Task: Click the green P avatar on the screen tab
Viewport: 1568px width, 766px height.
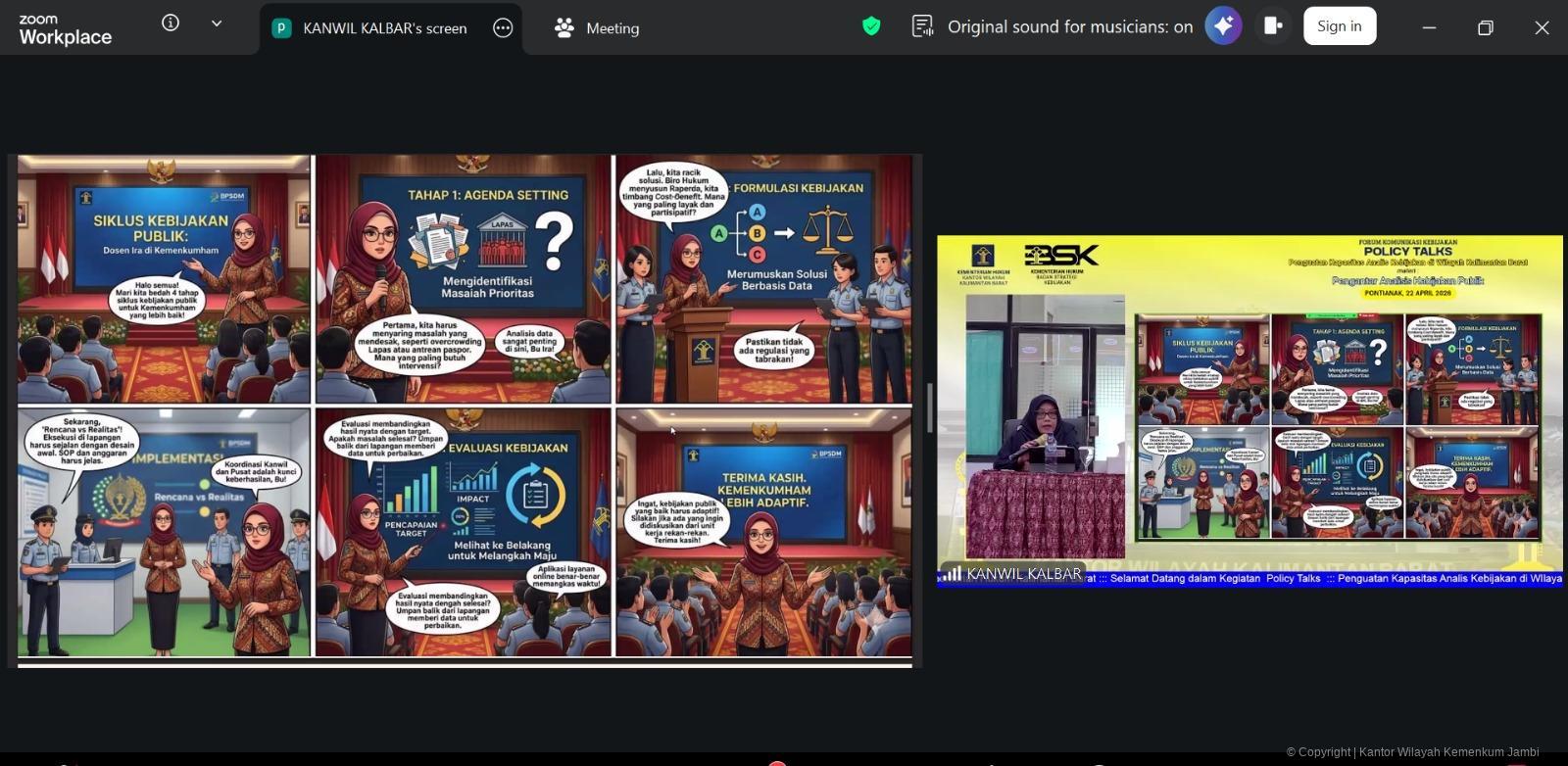Action: (x=281, y=28)
